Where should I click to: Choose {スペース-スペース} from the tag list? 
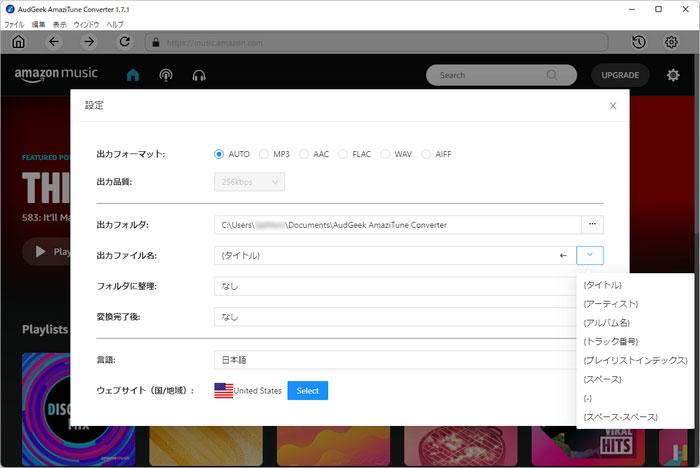[x=621, y=417]
